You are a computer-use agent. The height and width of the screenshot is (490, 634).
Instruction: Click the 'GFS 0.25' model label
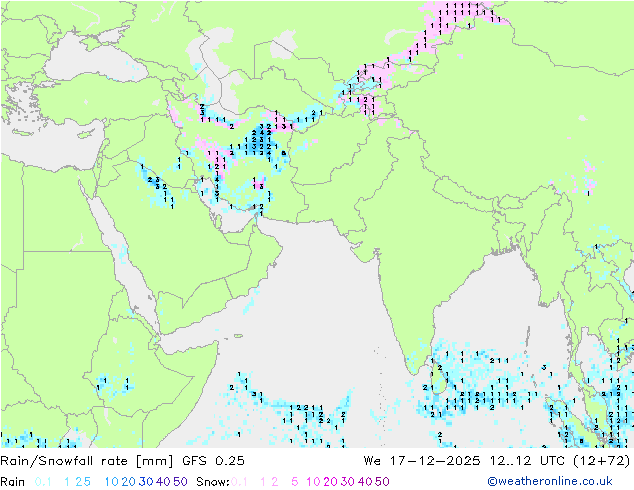coord(213,461)
